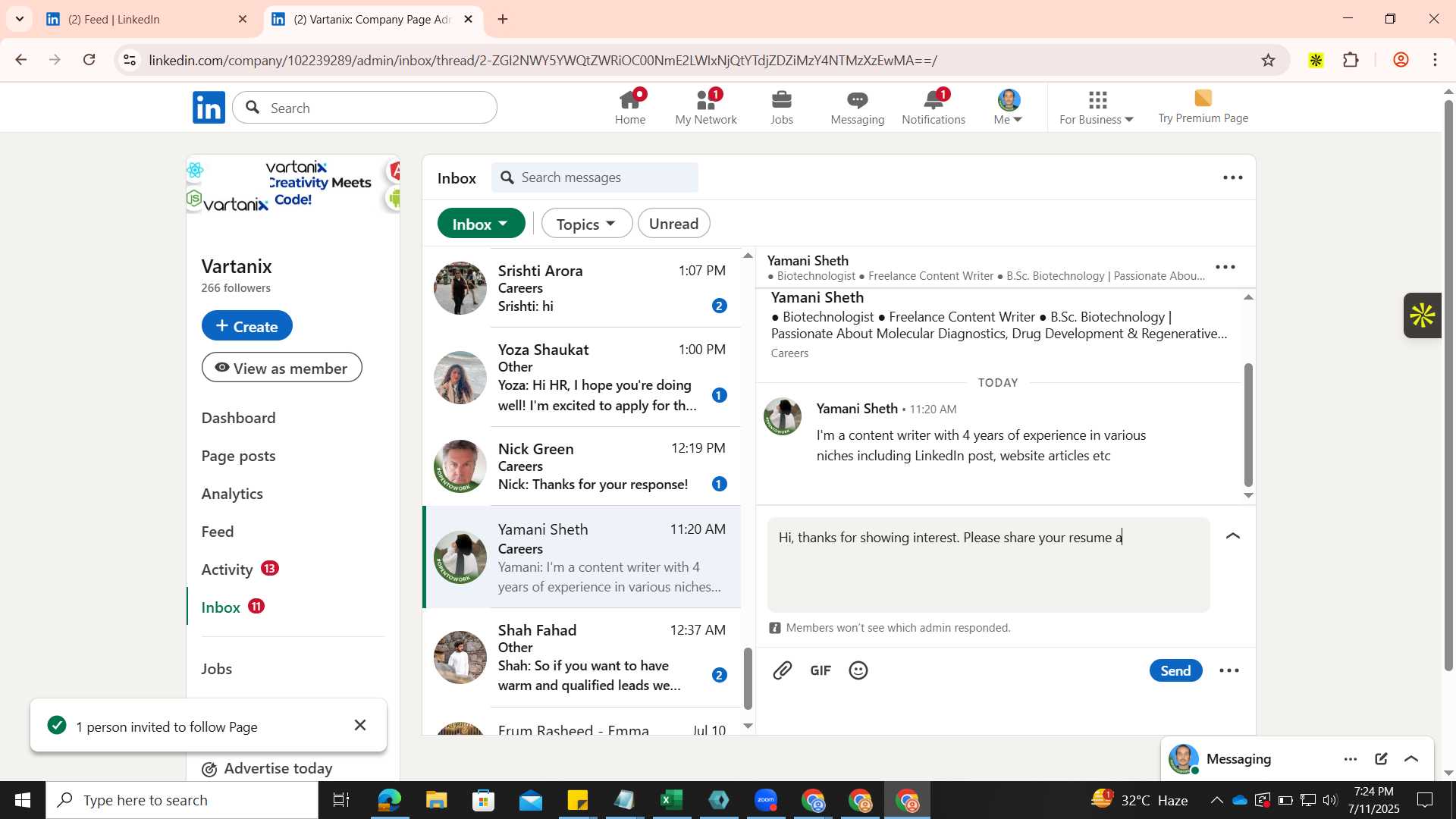Open Chrome menu three dots

(x=1435, y=60)
